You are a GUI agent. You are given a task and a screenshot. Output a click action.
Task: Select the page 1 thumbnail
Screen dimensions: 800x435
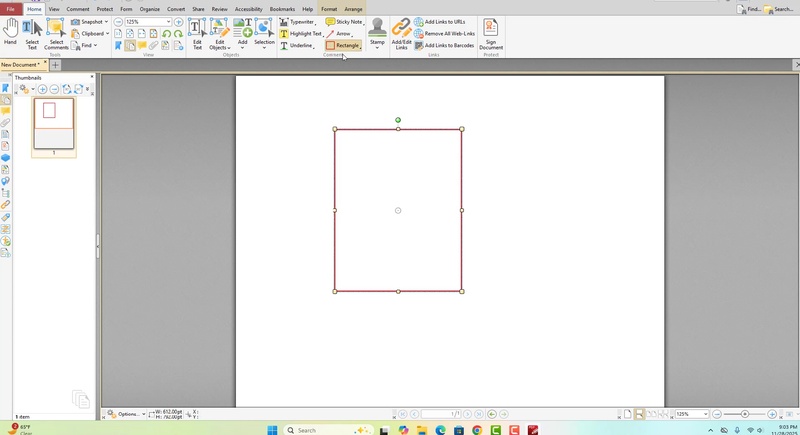pos(54,123)
